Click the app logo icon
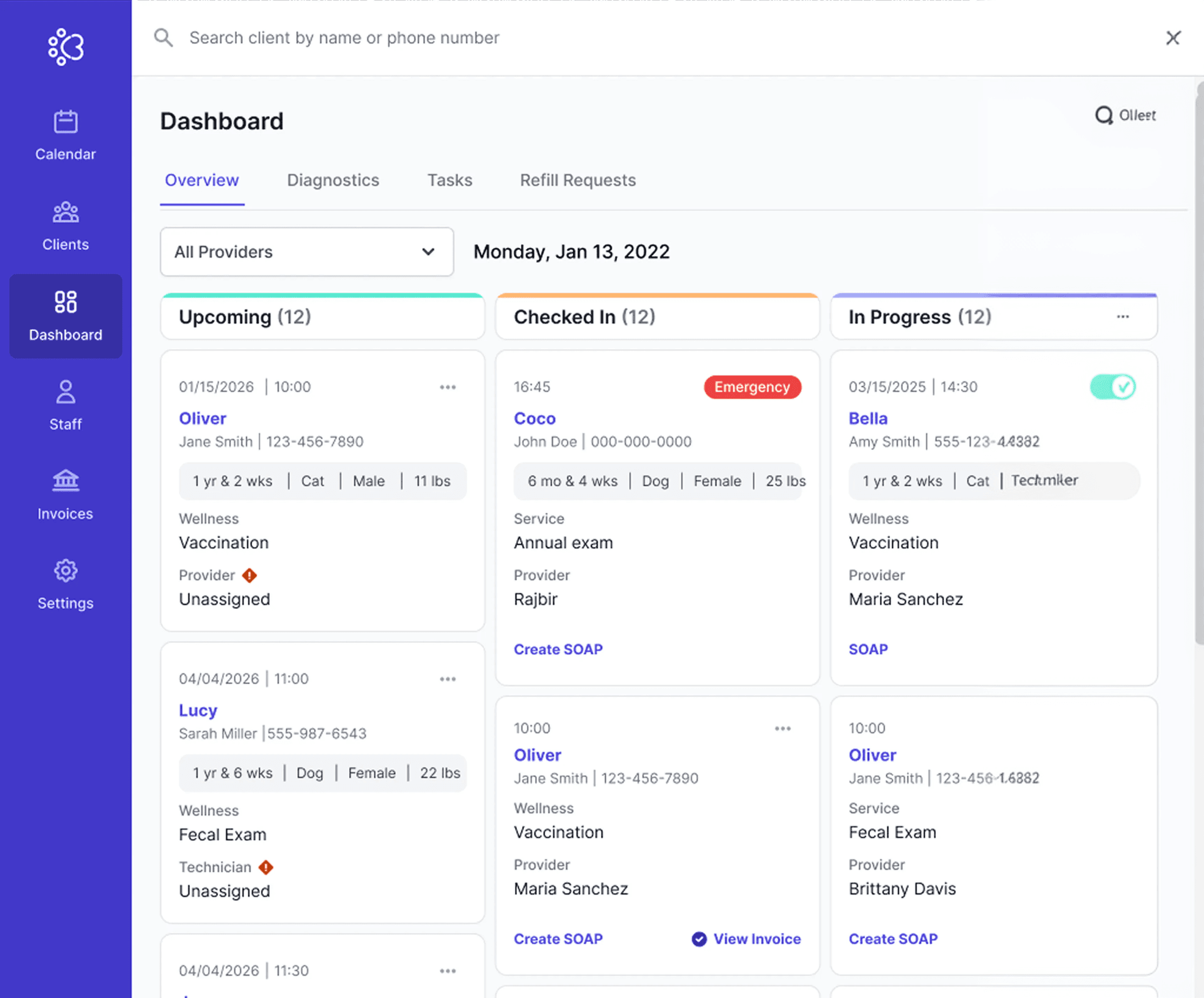 pos(66,46)
